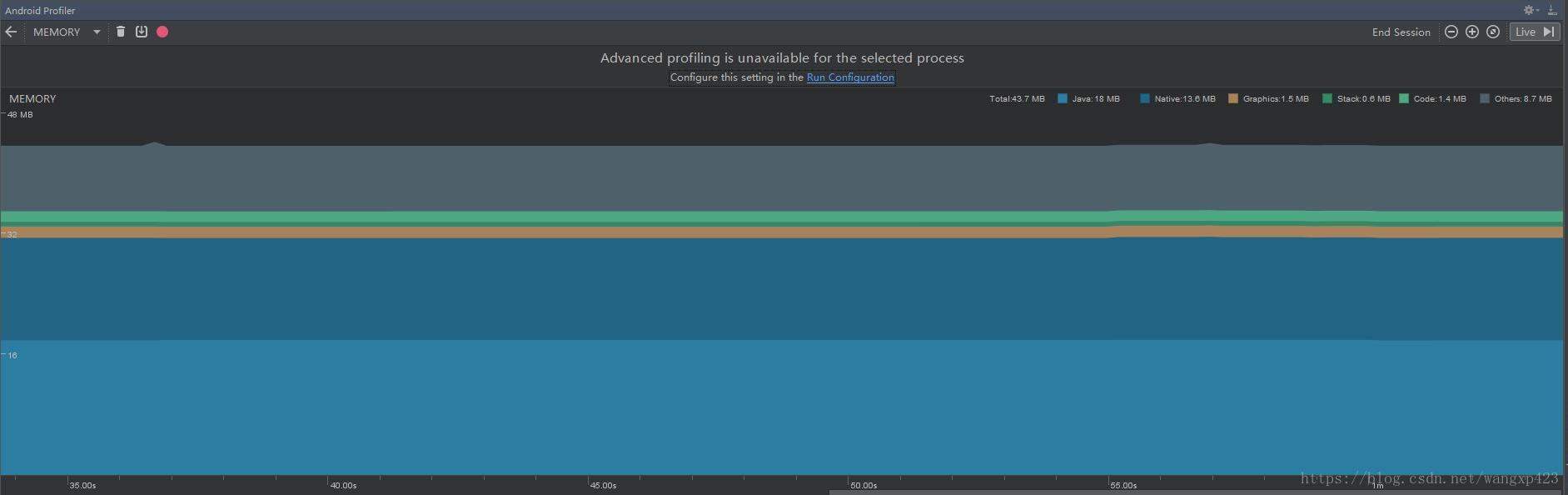Click the 48 MB axis label

(20, 115)
